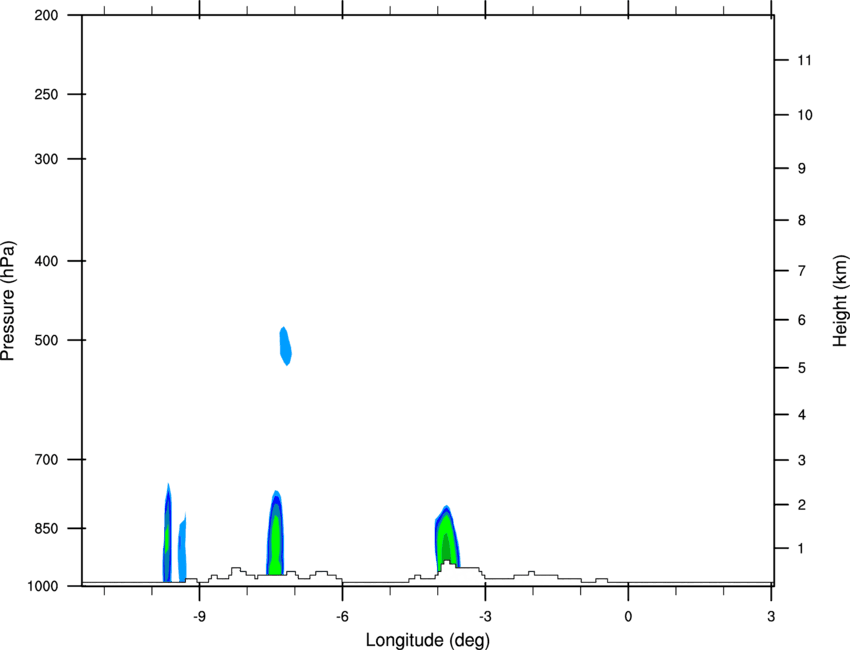Click the 'Height (km)' axis title
This screenshot has width=850, height=650.
(840, 301)
